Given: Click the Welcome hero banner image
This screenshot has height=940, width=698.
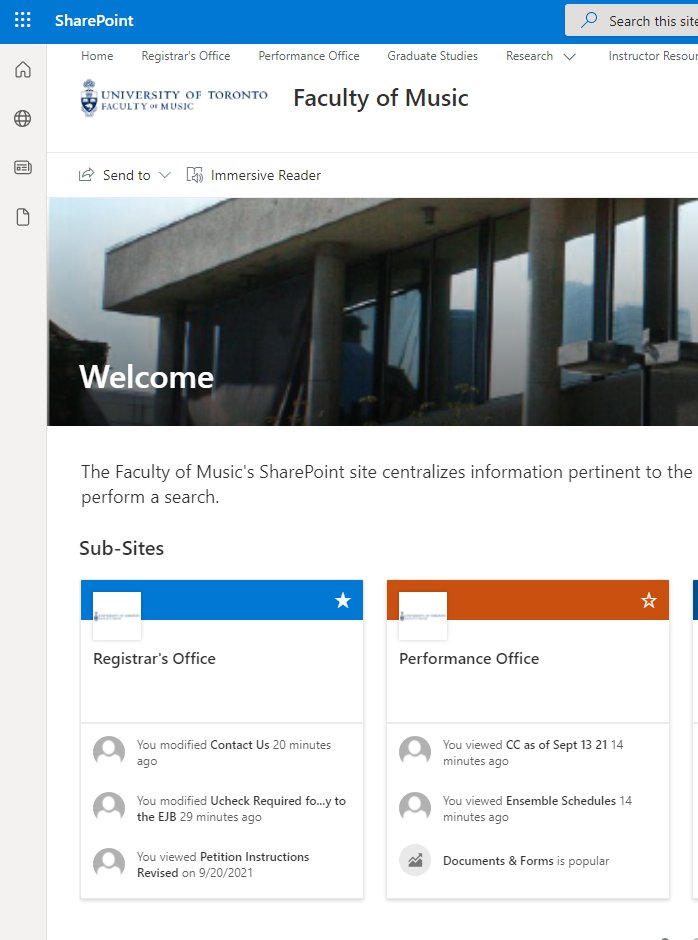Looking at the screenshot, I should coord(372,312).
